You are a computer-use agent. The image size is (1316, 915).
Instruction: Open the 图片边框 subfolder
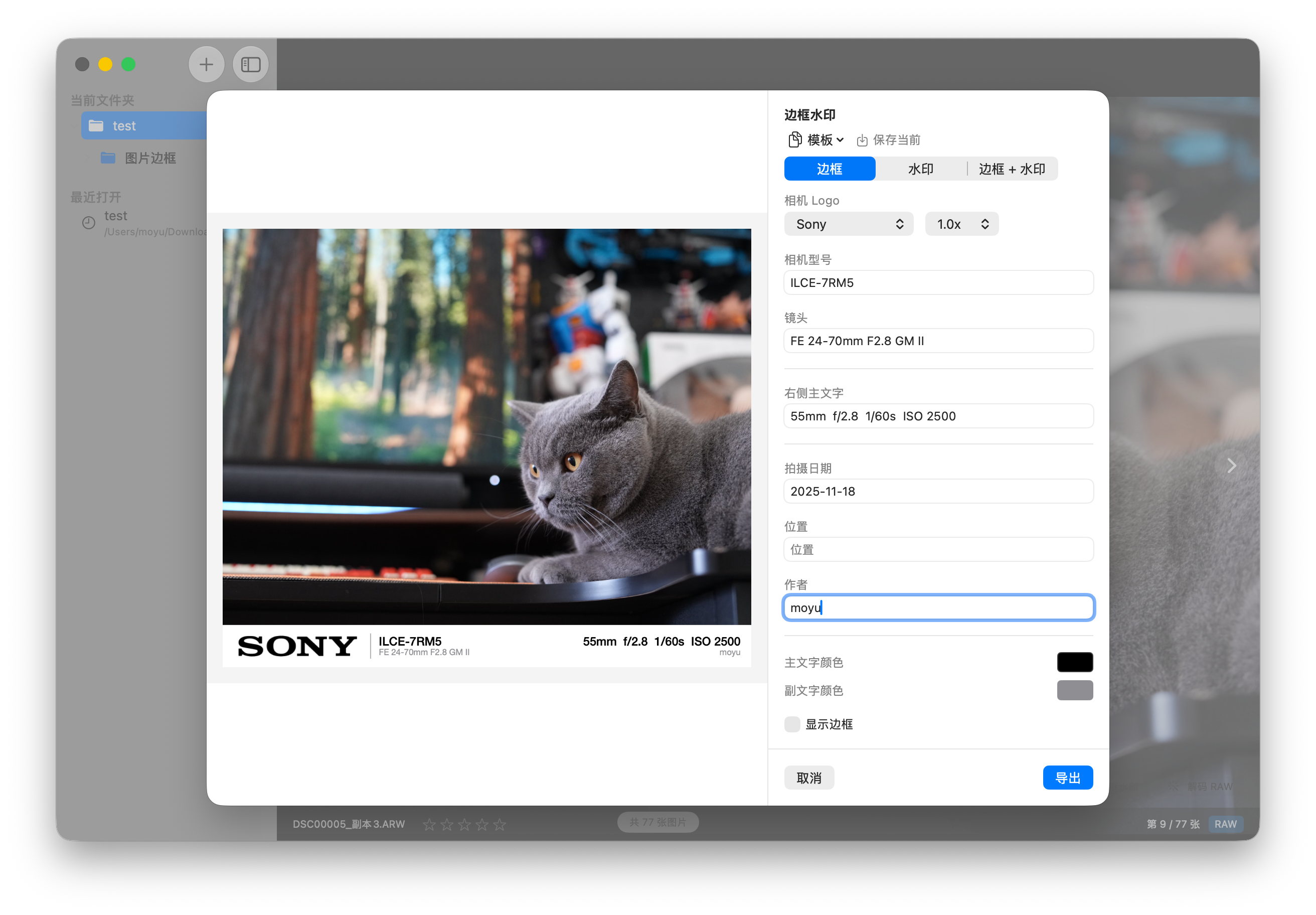[x=138, y=158]
